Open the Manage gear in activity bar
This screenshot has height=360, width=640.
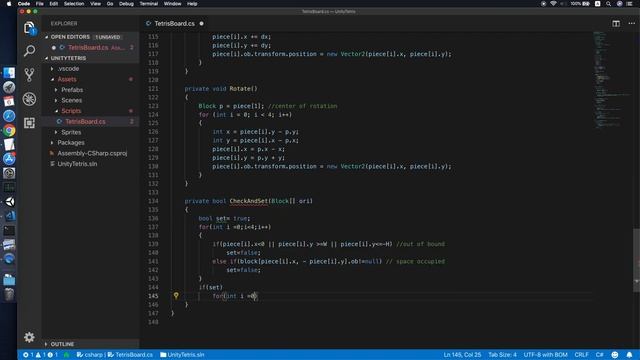tap(29, 337)
